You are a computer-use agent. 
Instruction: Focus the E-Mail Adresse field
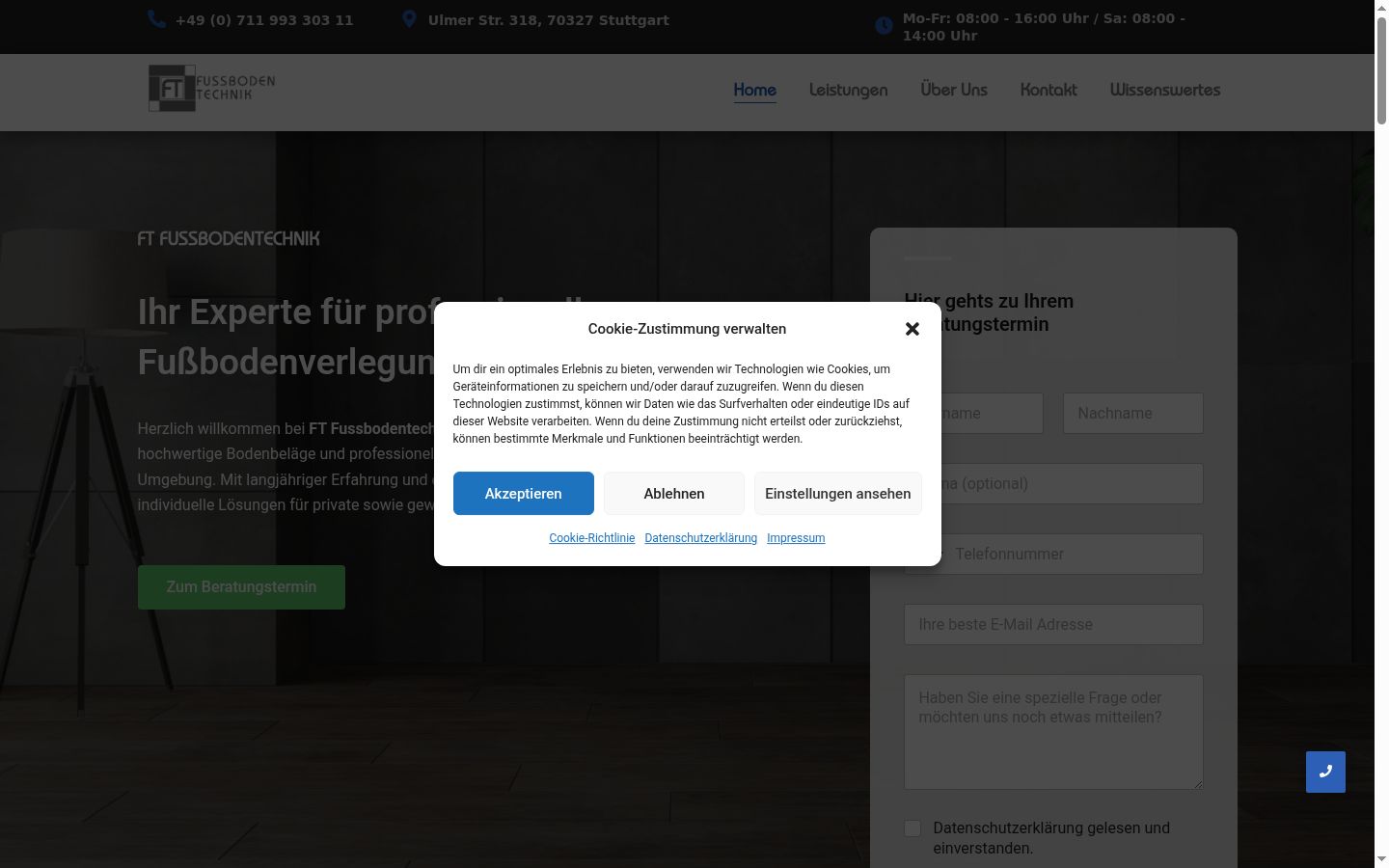tap(1053, 625)
